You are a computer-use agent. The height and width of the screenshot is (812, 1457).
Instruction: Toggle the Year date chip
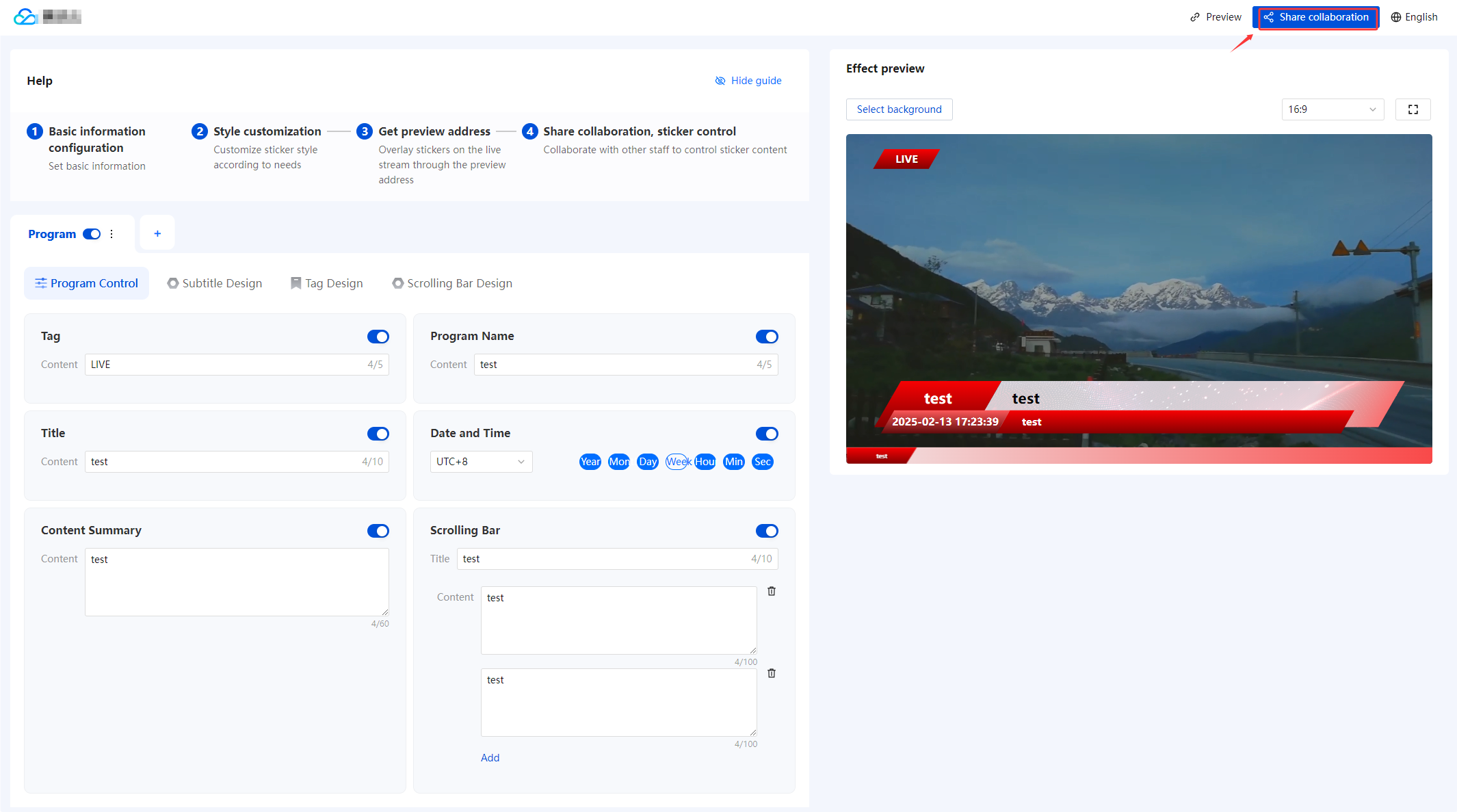(x=590, y=462)
